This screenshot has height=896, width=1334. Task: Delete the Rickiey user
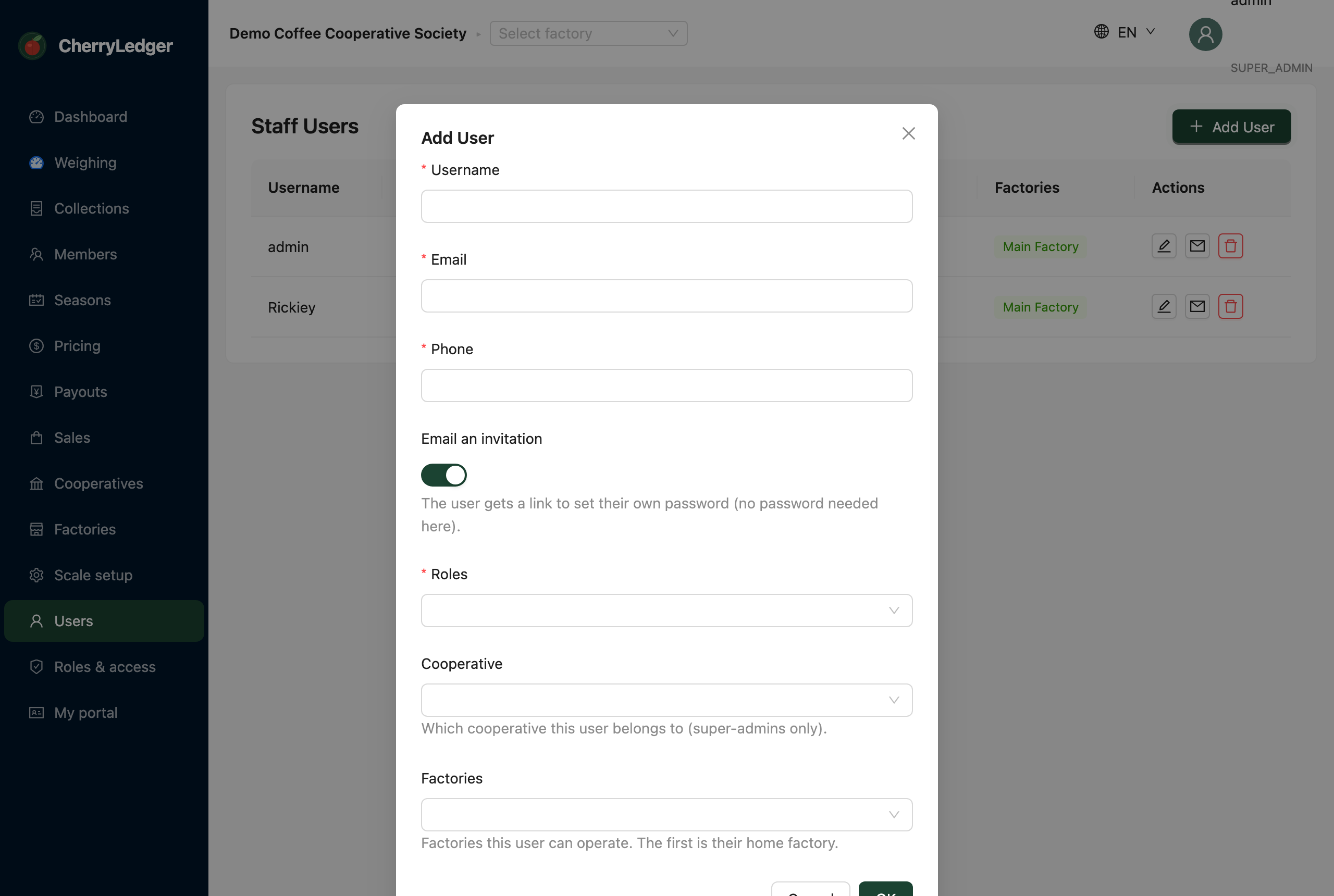(1230, 307)
